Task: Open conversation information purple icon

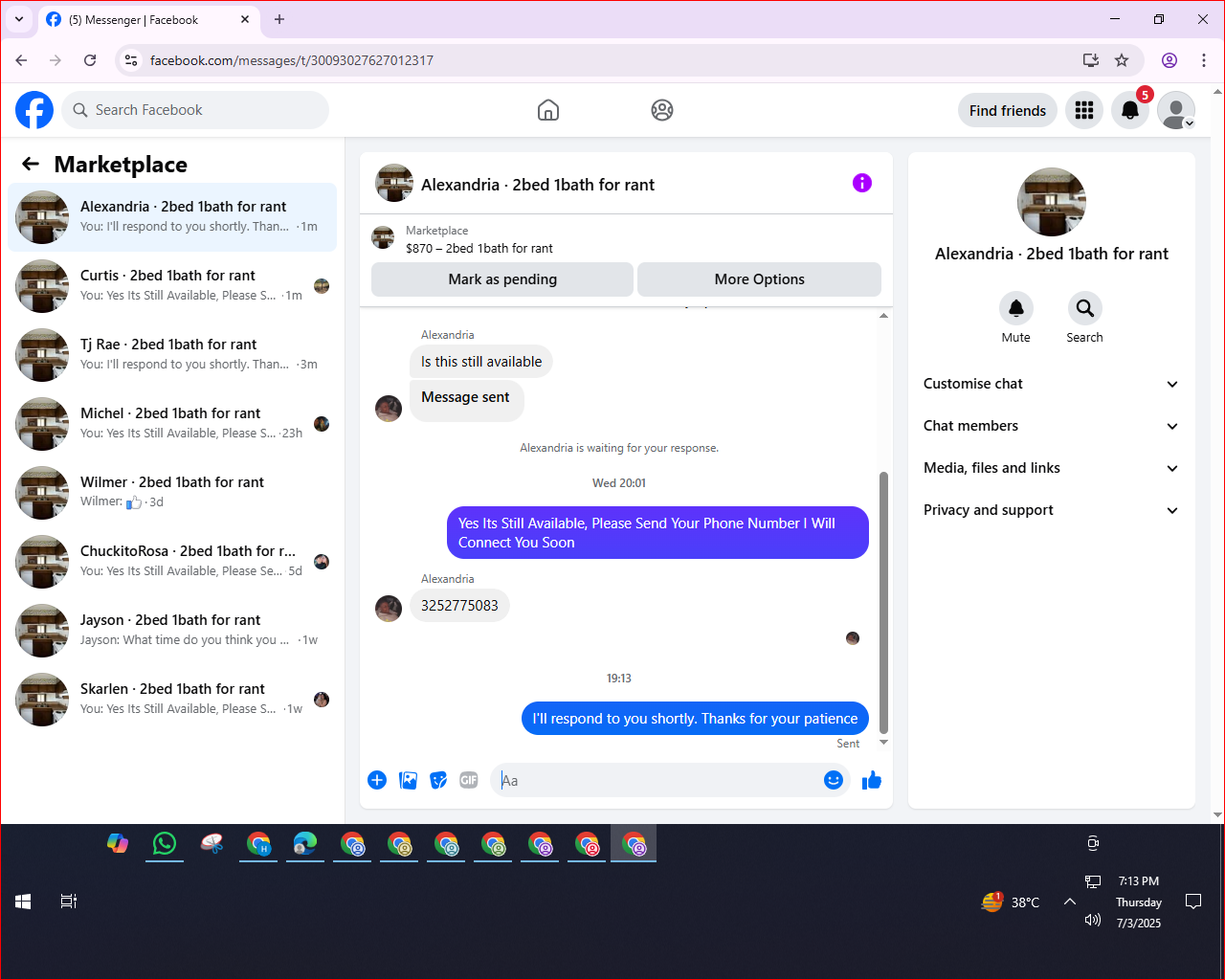Action: coord(862,183)
